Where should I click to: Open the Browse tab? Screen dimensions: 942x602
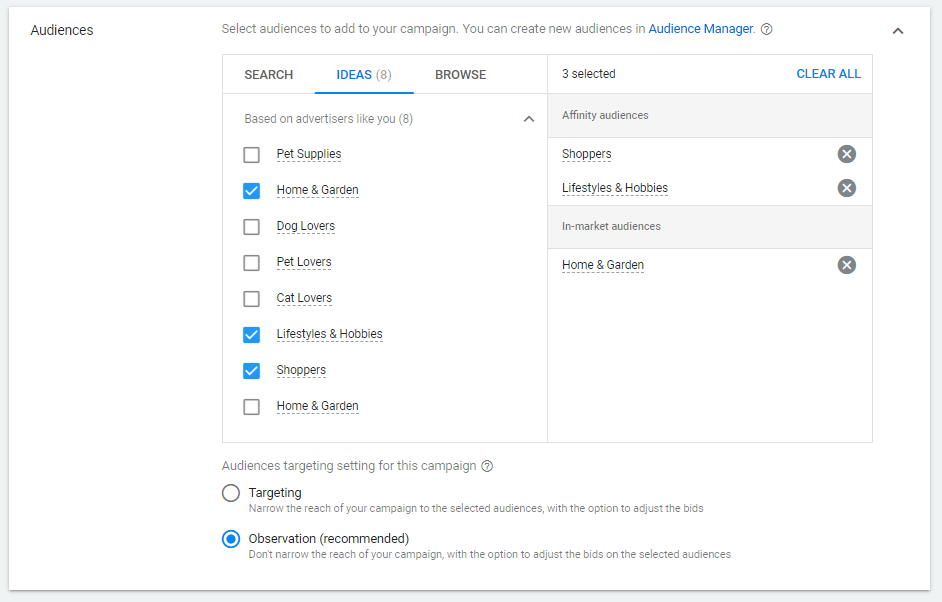[461, 75]
